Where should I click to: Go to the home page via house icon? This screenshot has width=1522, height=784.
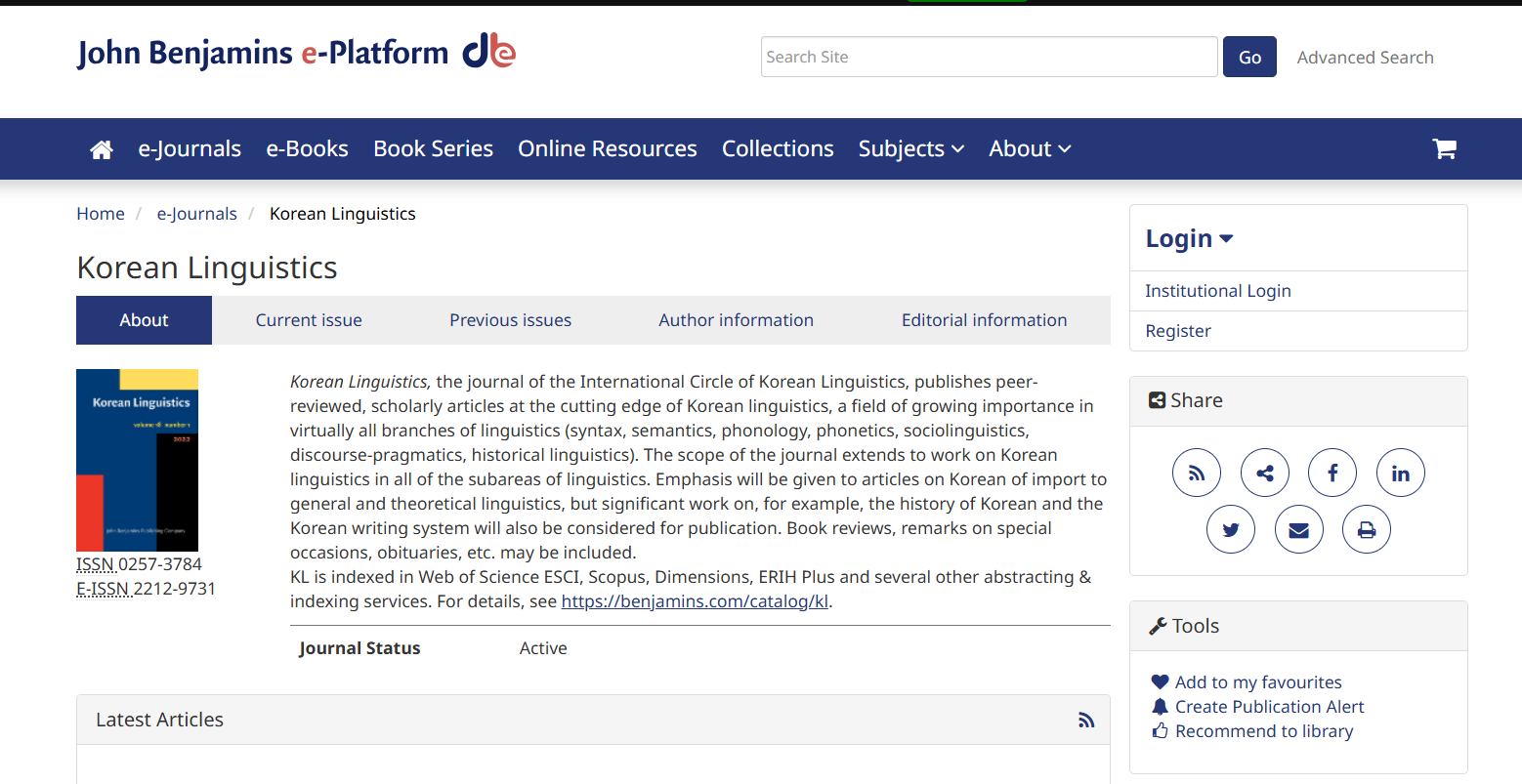click(x=102, y=149)
